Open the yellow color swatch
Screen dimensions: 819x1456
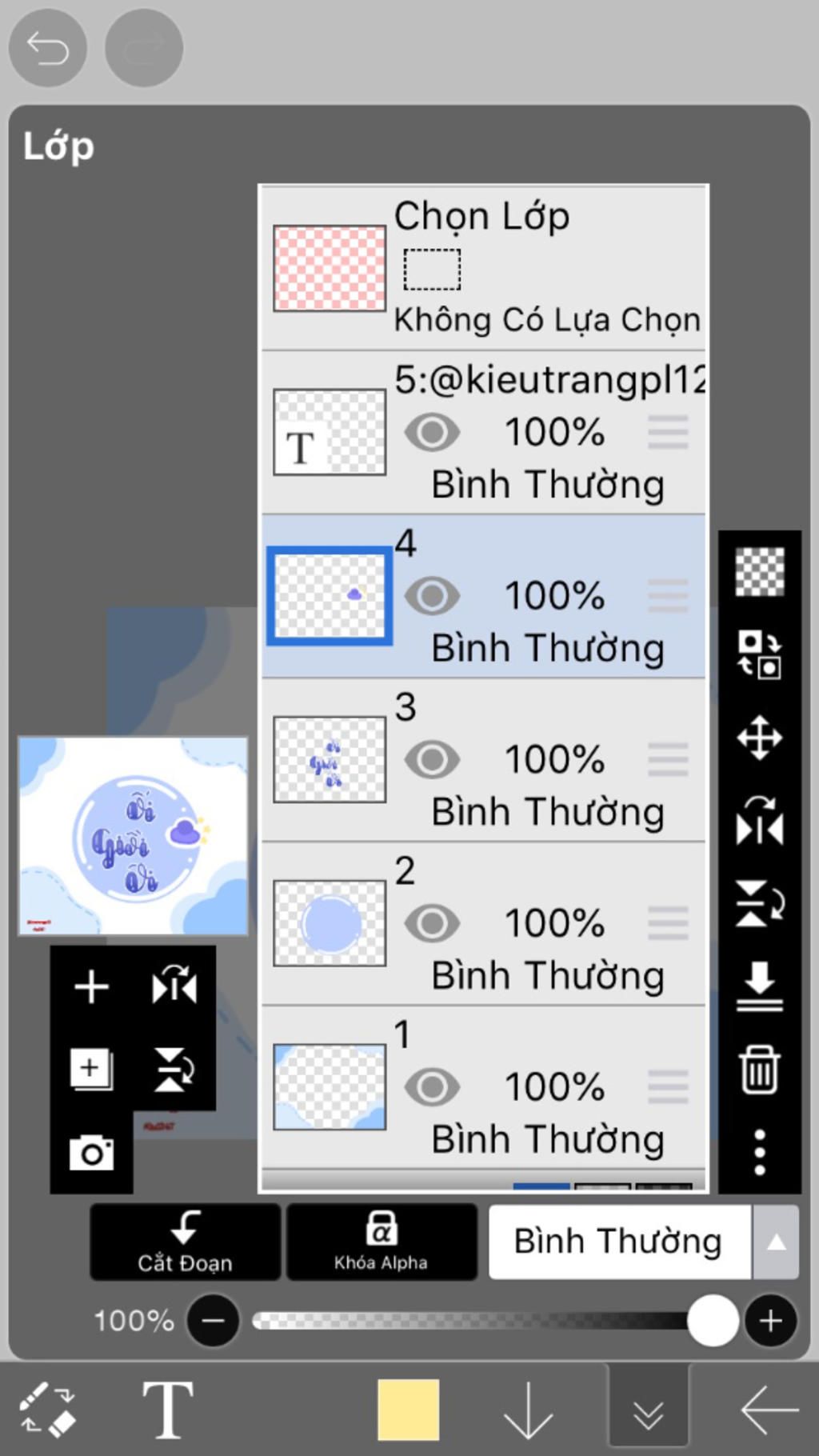409,1410
